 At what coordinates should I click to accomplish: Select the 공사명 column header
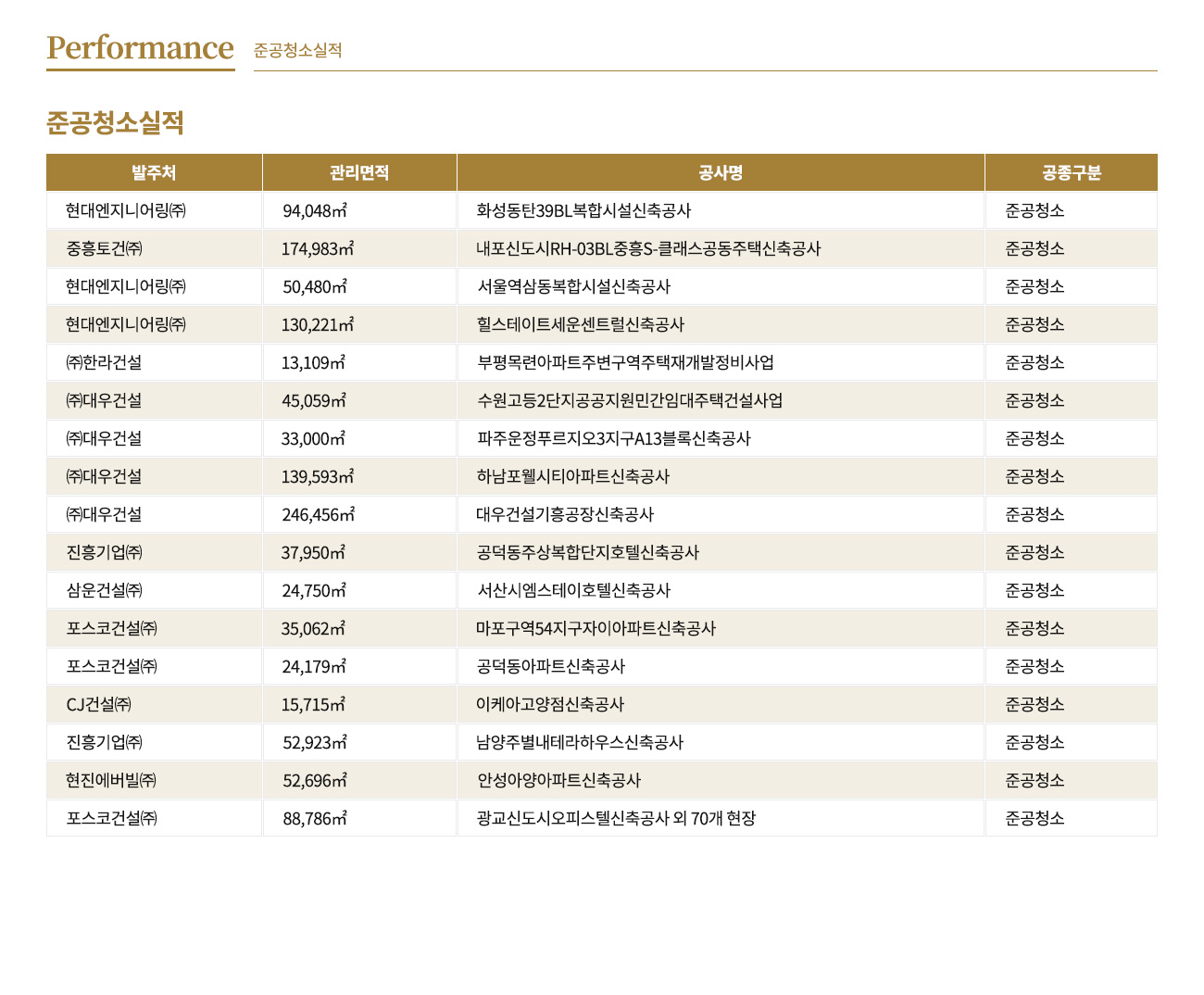click(x=721, y=173)
